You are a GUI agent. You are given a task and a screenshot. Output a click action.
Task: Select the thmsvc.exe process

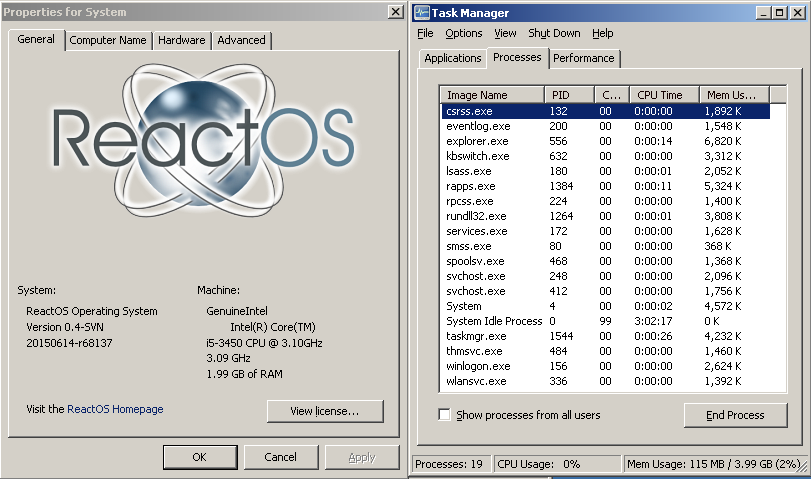click(x=606, y=351)
